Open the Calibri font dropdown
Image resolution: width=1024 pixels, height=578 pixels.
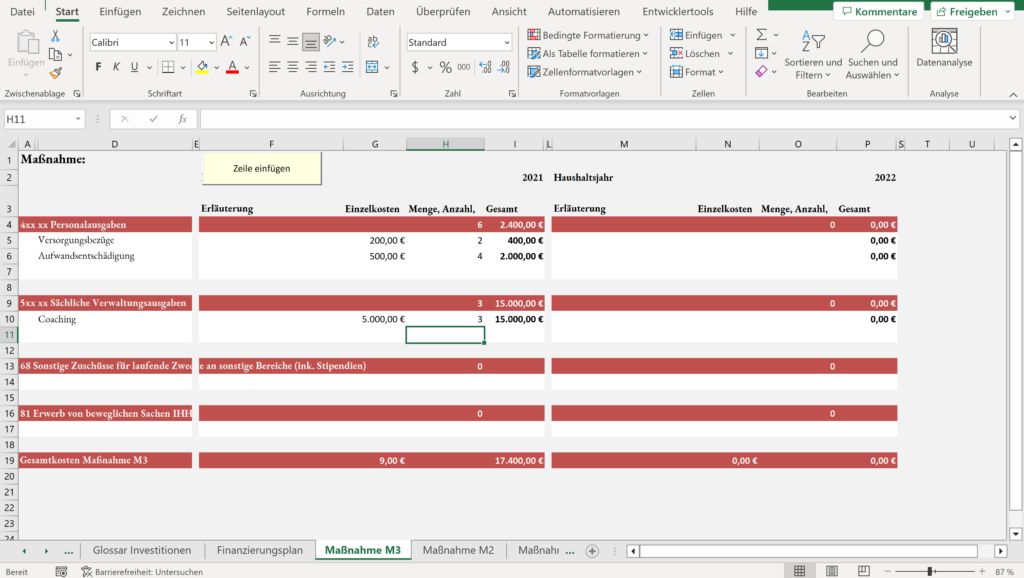pos(171,44)
